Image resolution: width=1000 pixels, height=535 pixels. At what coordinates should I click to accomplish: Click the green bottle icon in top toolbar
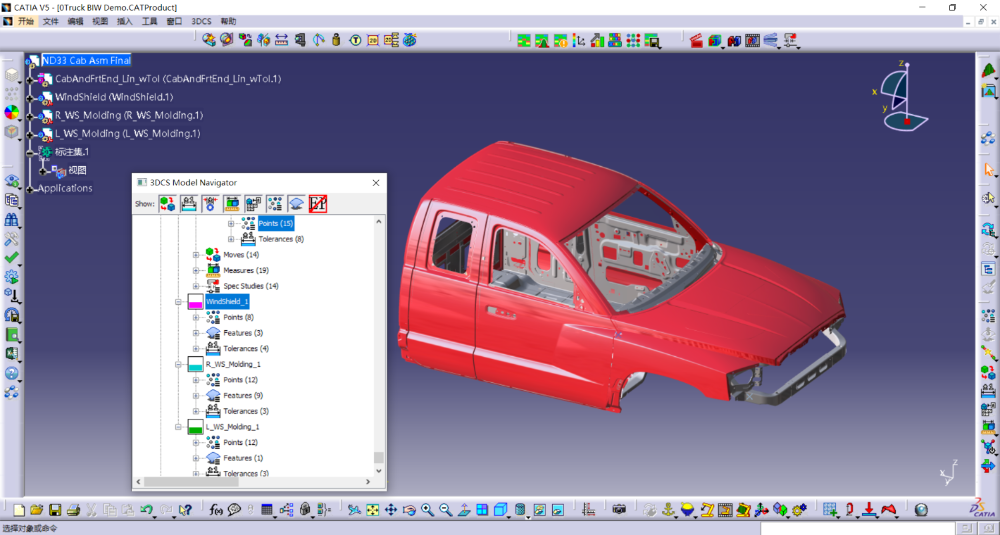[x=337, y=40]
